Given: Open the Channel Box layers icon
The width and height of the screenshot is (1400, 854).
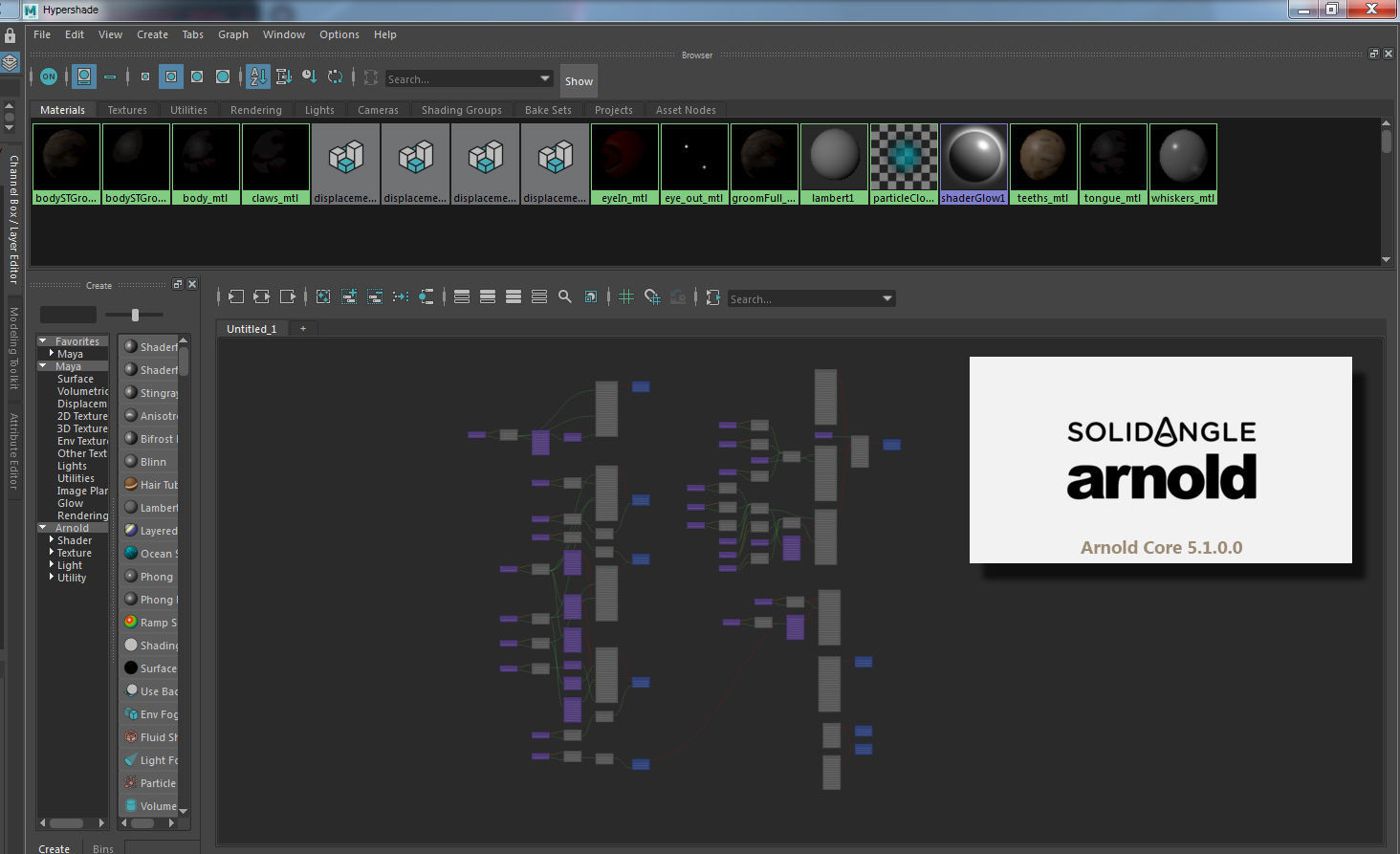Looking at the screenshot, I should [x=10, y=62].
